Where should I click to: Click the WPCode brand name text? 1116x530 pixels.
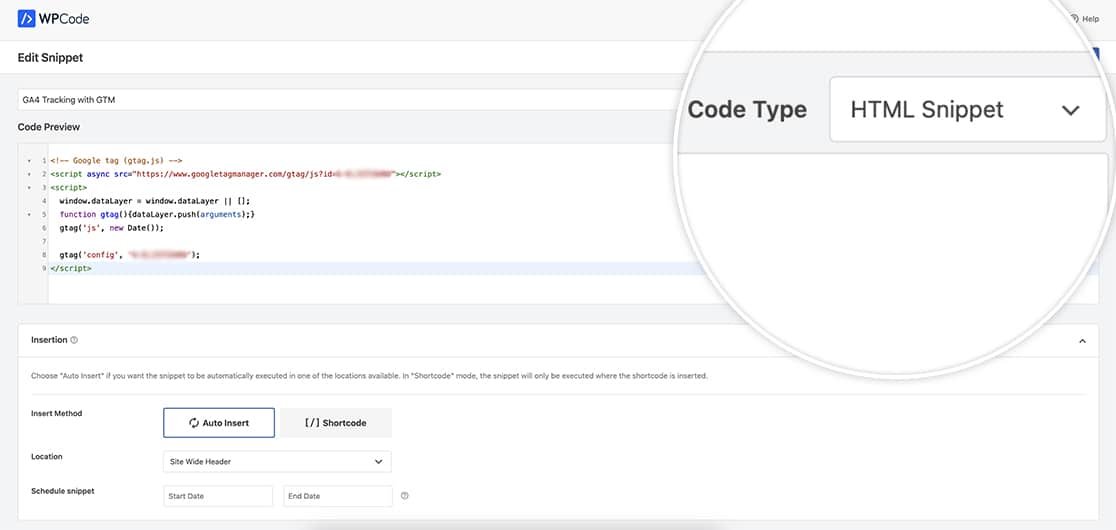[64, 19]
